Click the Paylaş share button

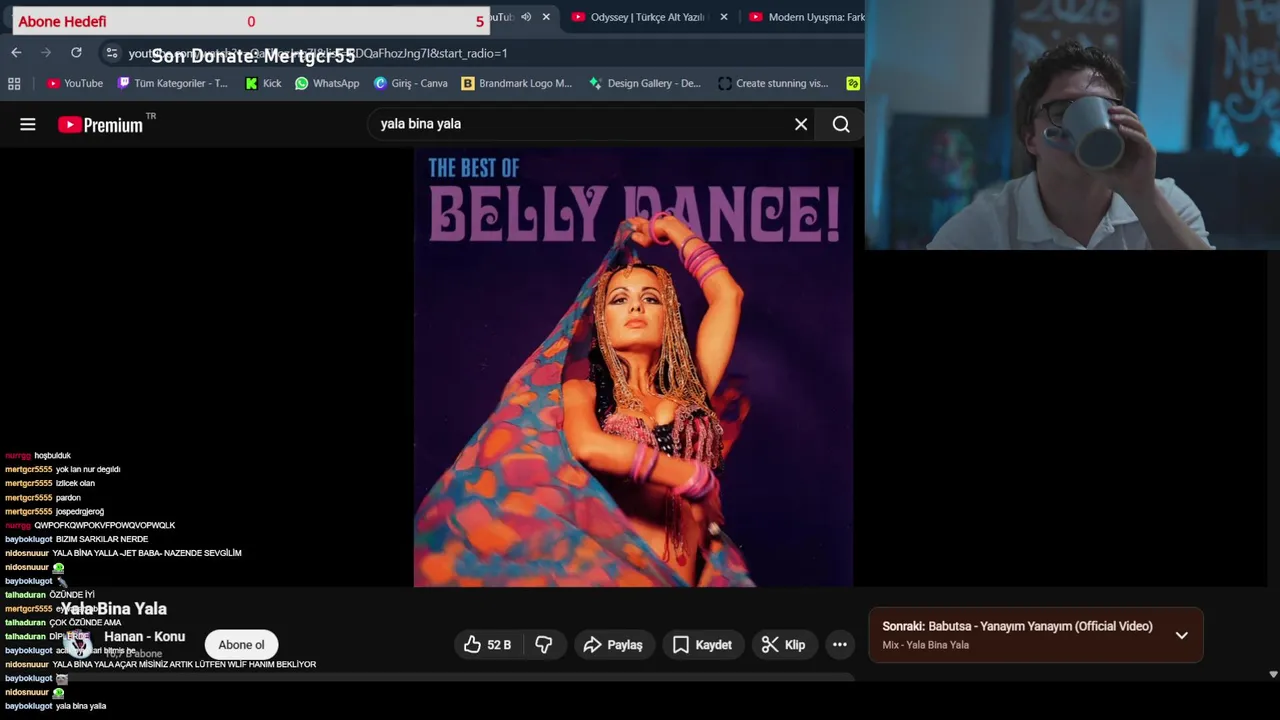[613, 645]
